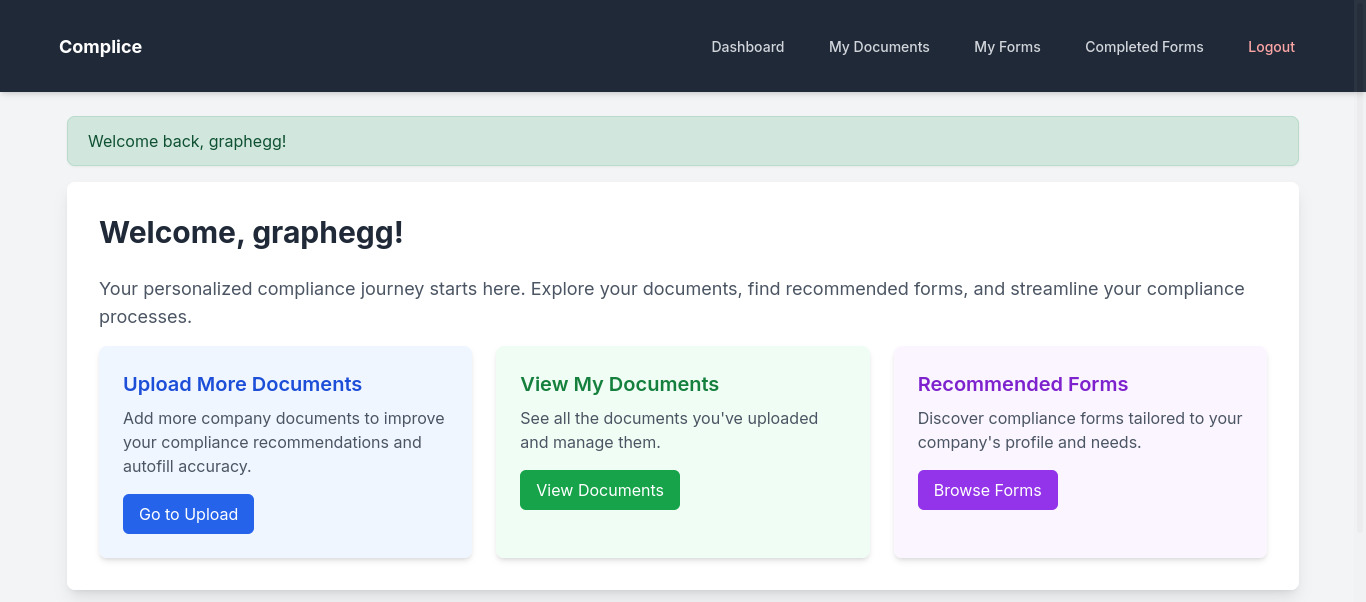Screen dimensions: 1366x602
Task: Click the autofill accuracy description text
Action: (284, 442)
